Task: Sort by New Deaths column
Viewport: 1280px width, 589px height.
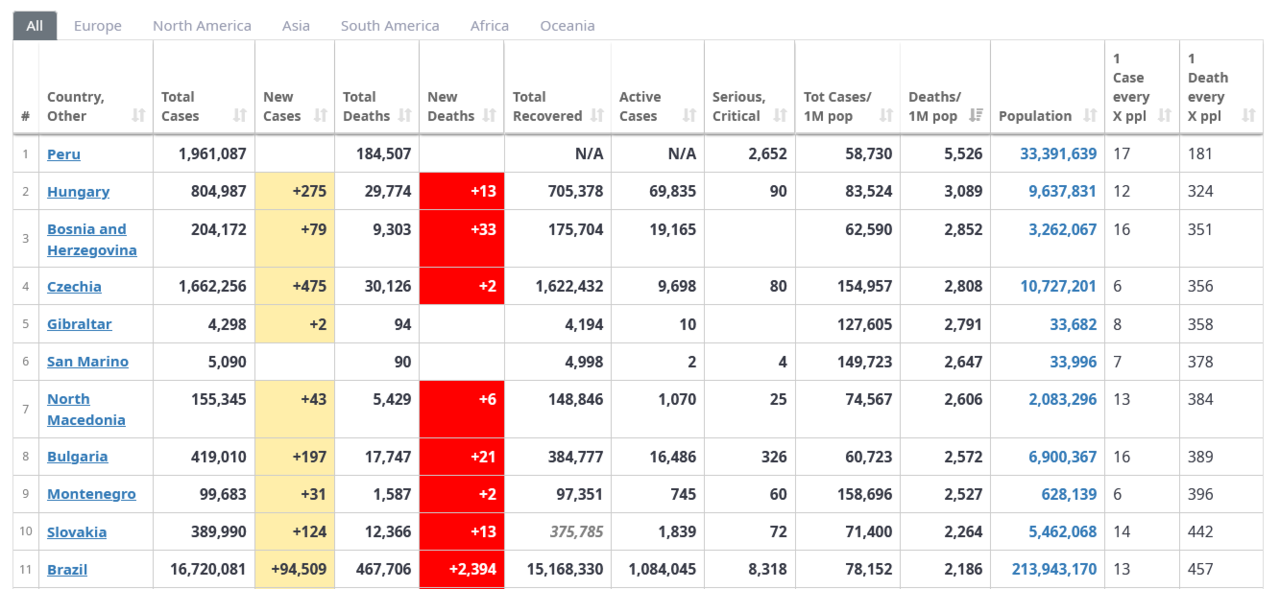Action: click(487, 115)
